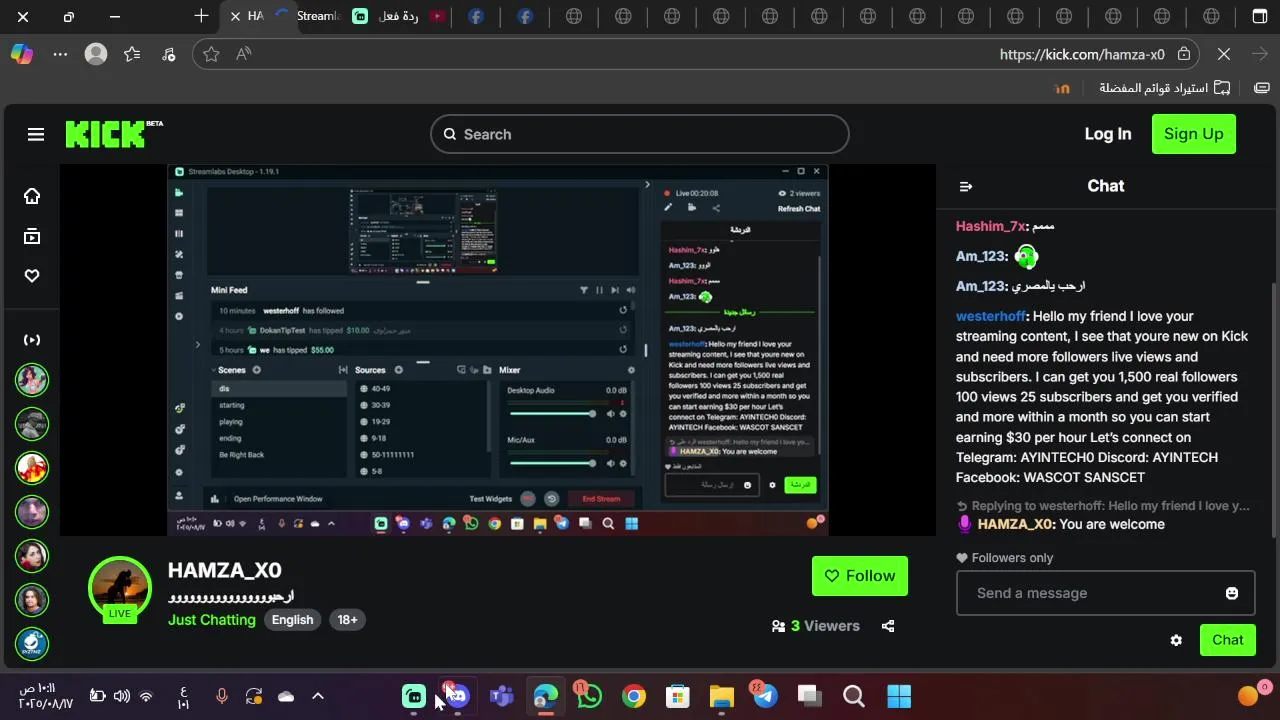The height and width of the screenshot is (720, 1280).
Task: Collapse the chat panel using the header icon
Action: point(966,186)
